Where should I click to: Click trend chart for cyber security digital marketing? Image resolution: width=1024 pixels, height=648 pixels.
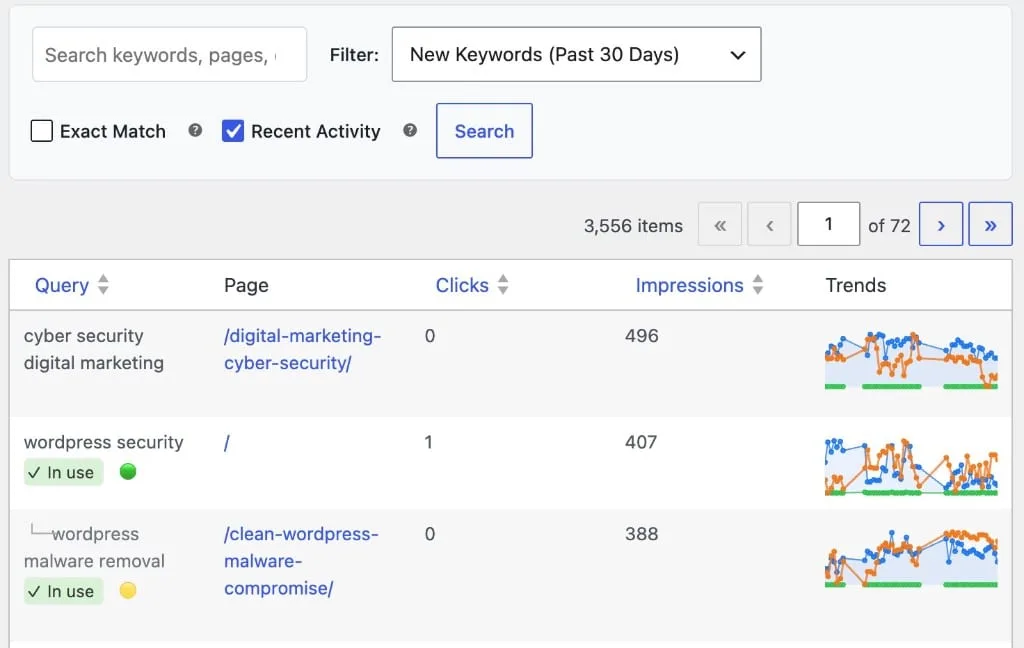click(911, 361)
